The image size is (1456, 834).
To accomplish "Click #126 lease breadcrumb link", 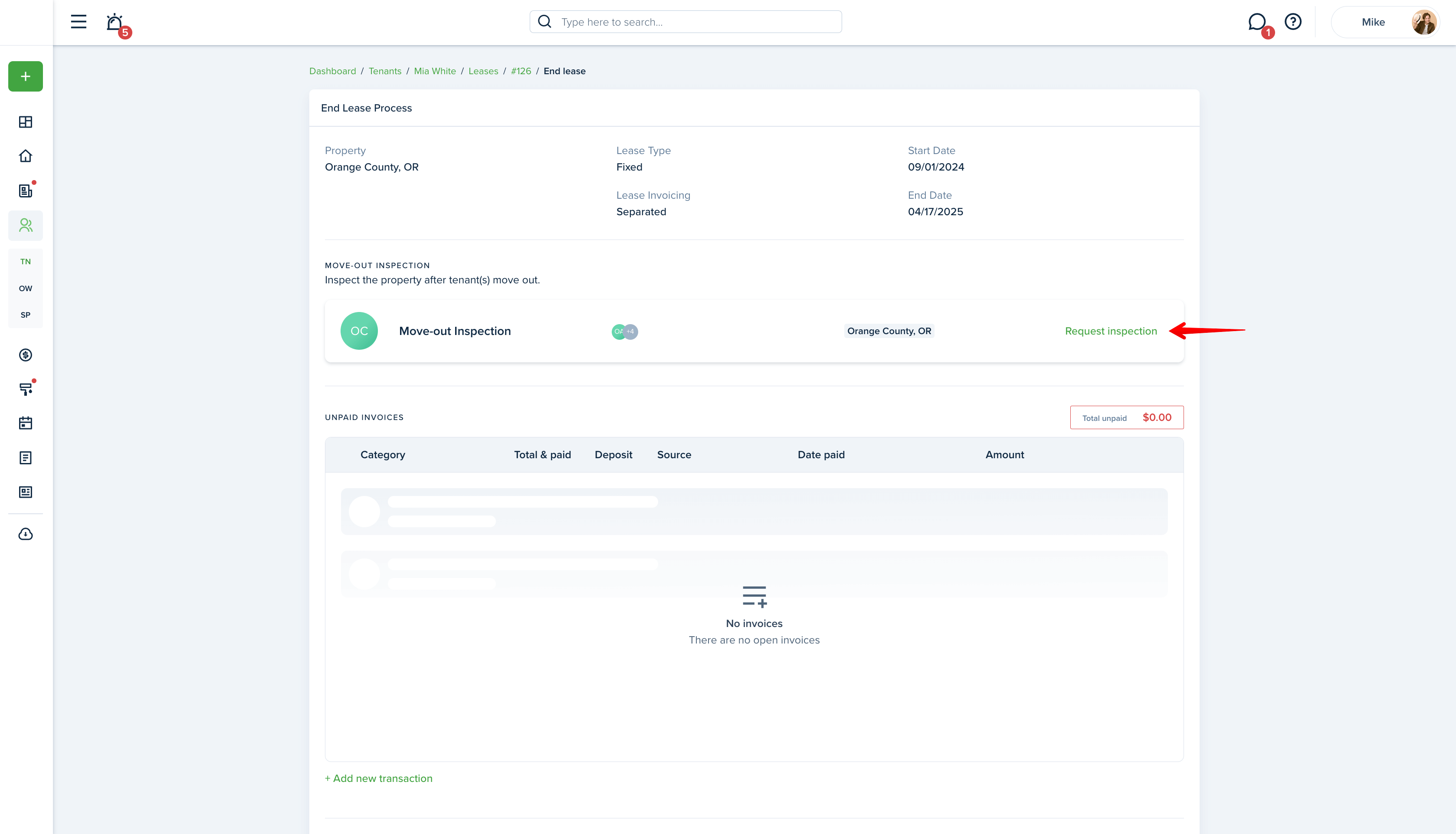I will point(521,71).
